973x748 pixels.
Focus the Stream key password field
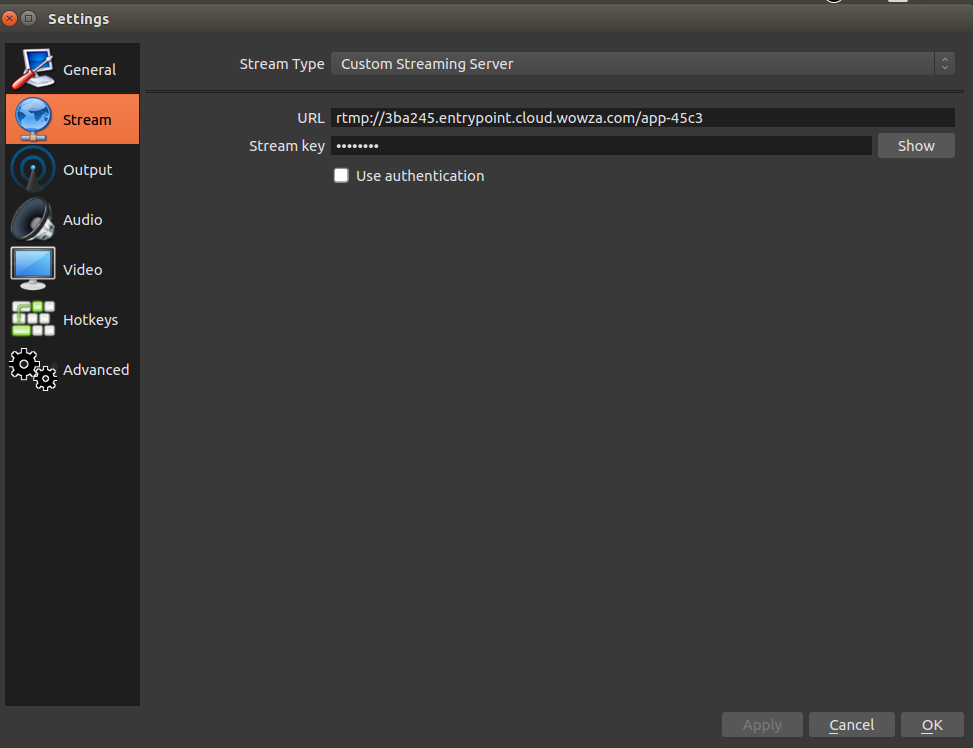click(601, 146)
